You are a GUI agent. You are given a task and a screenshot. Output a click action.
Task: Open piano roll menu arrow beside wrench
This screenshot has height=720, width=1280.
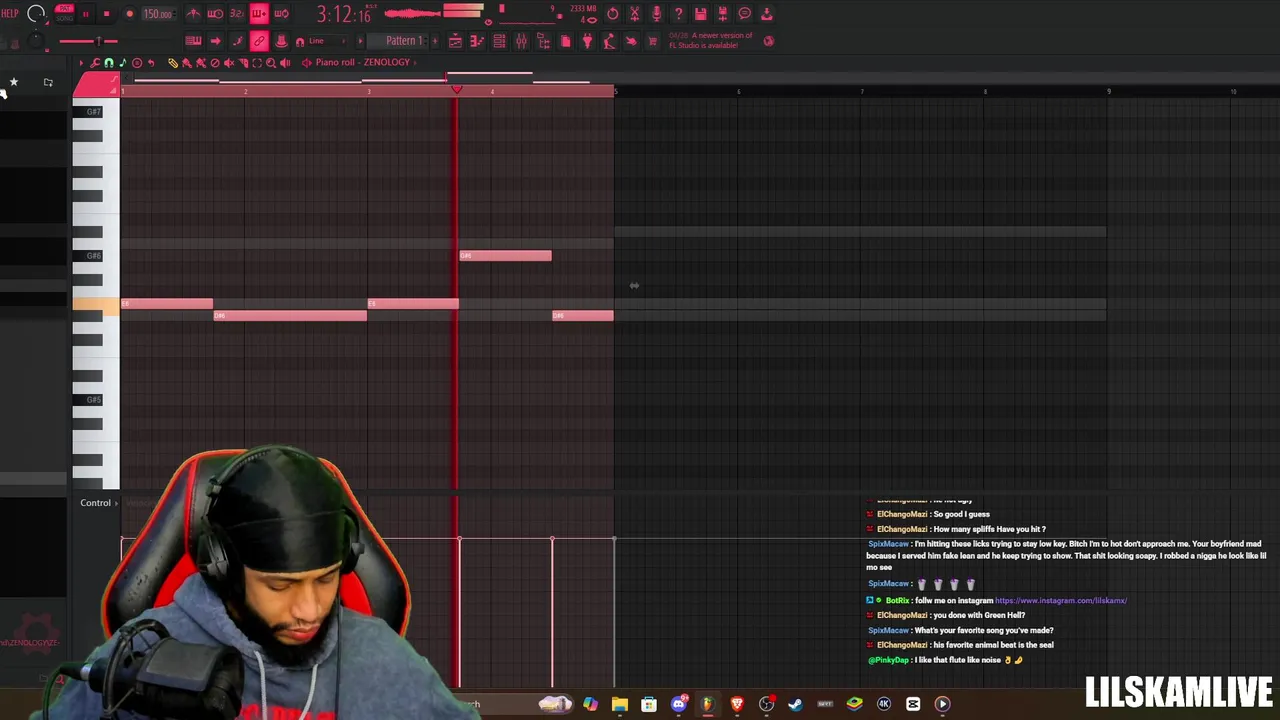coord(82,63)
